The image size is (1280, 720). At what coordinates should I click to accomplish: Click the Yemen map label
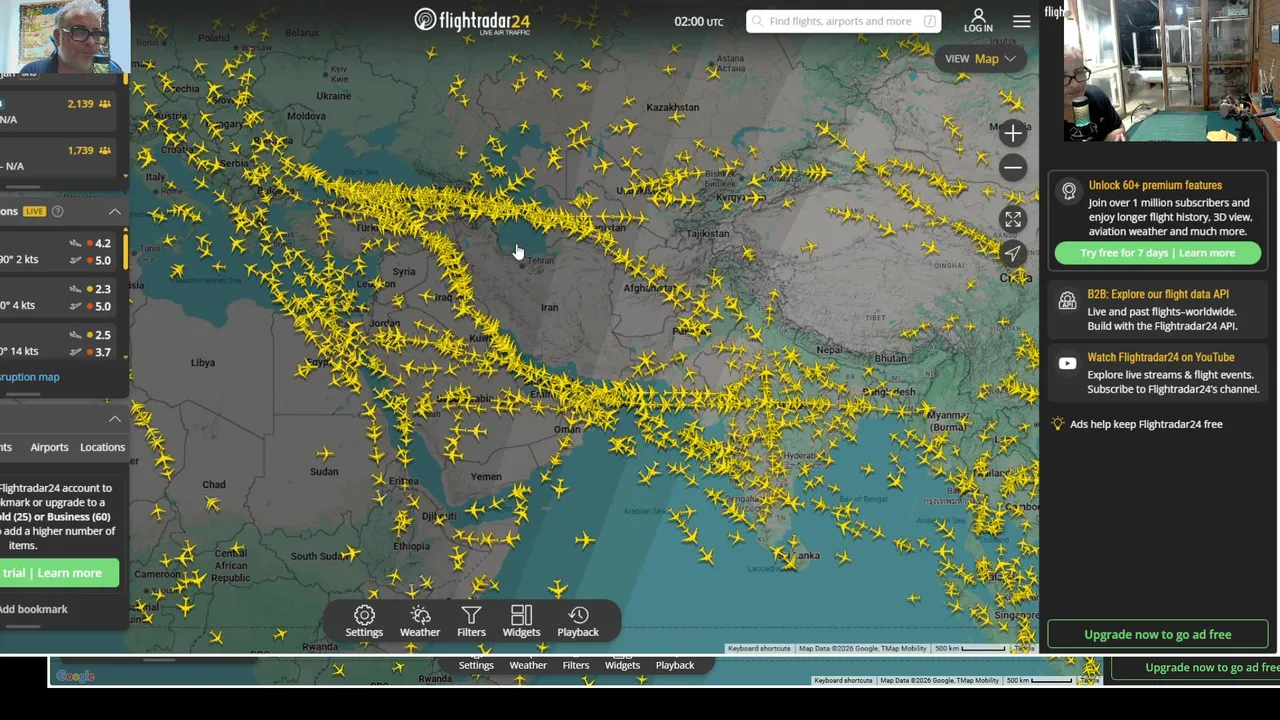(x=486, y=476)
